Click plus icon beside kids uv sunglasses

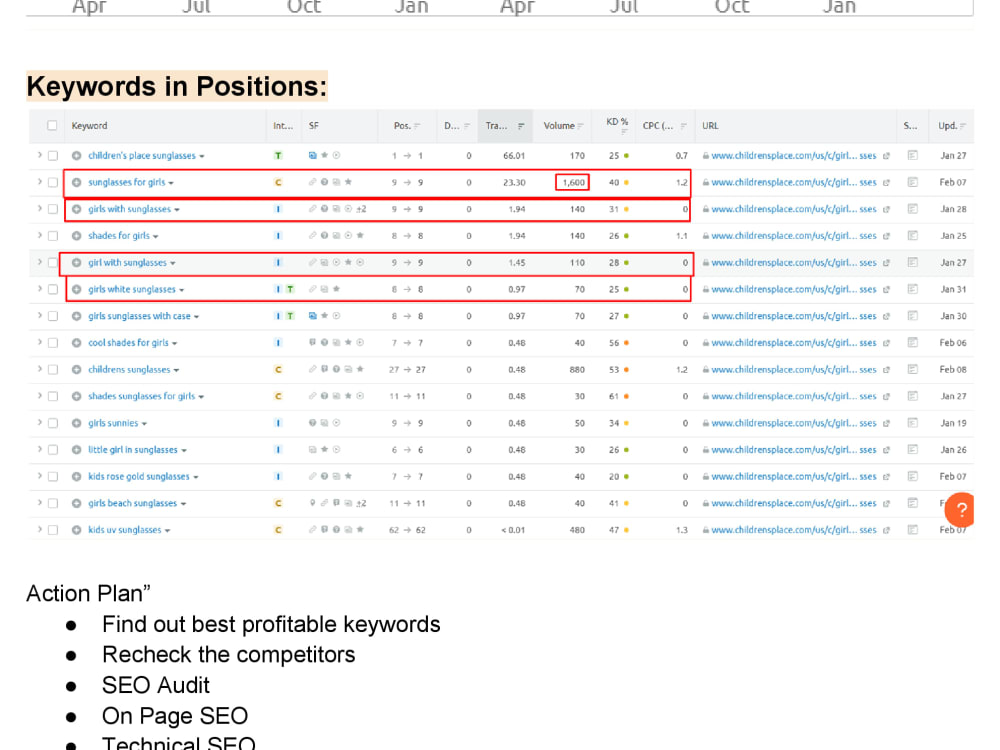(x=77, y=530)
